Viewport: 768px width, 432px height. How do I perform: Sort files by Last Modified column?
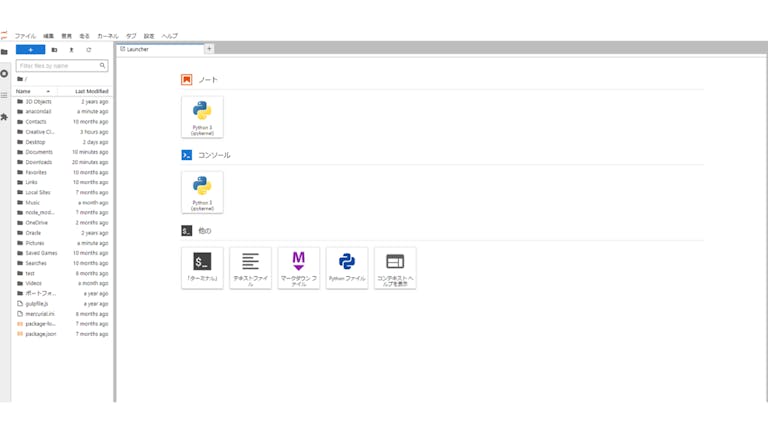[85, 91]
